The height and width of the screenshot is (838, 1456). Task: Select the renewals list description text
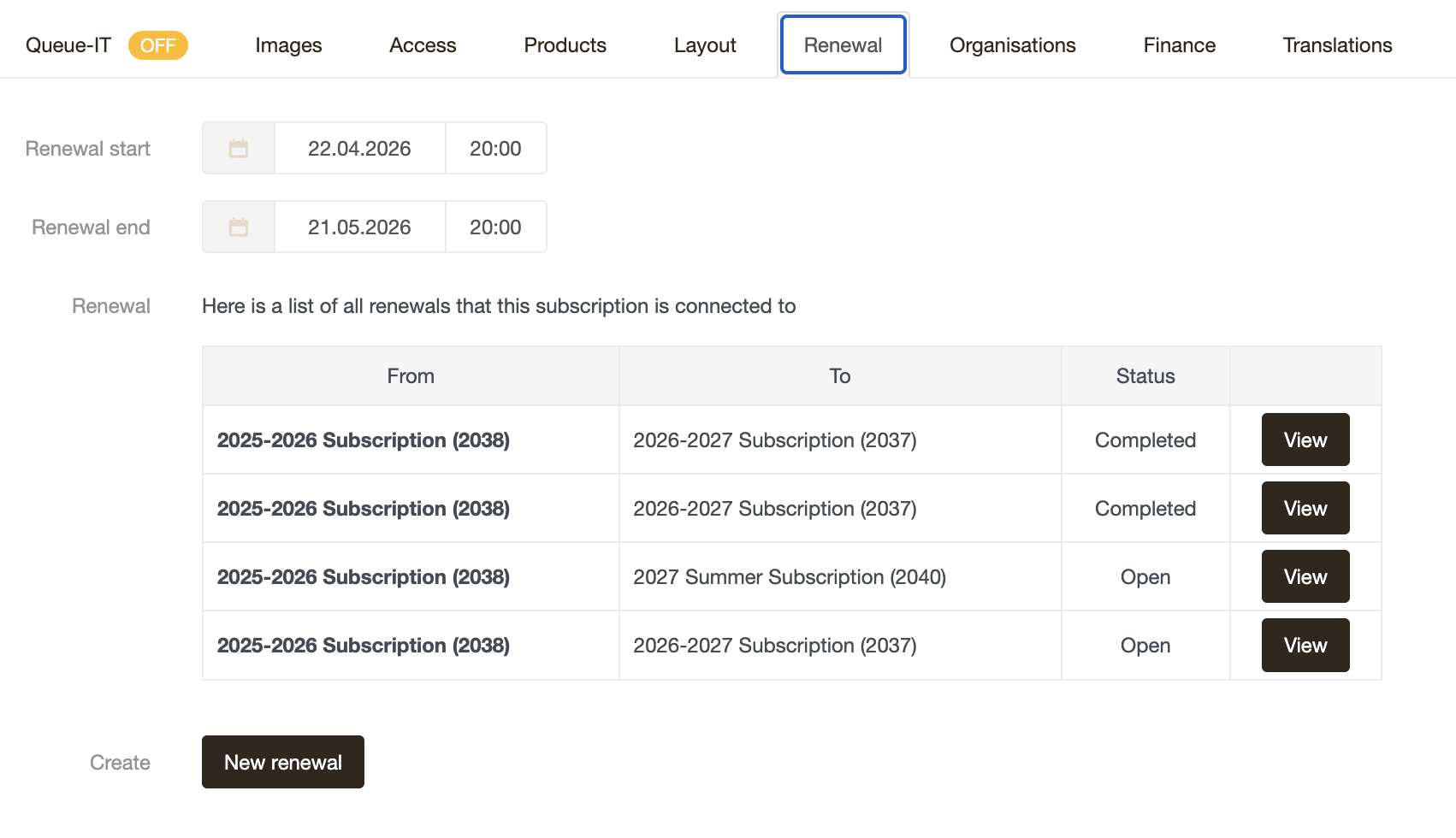pyautogui.click(x=499, y=306)
